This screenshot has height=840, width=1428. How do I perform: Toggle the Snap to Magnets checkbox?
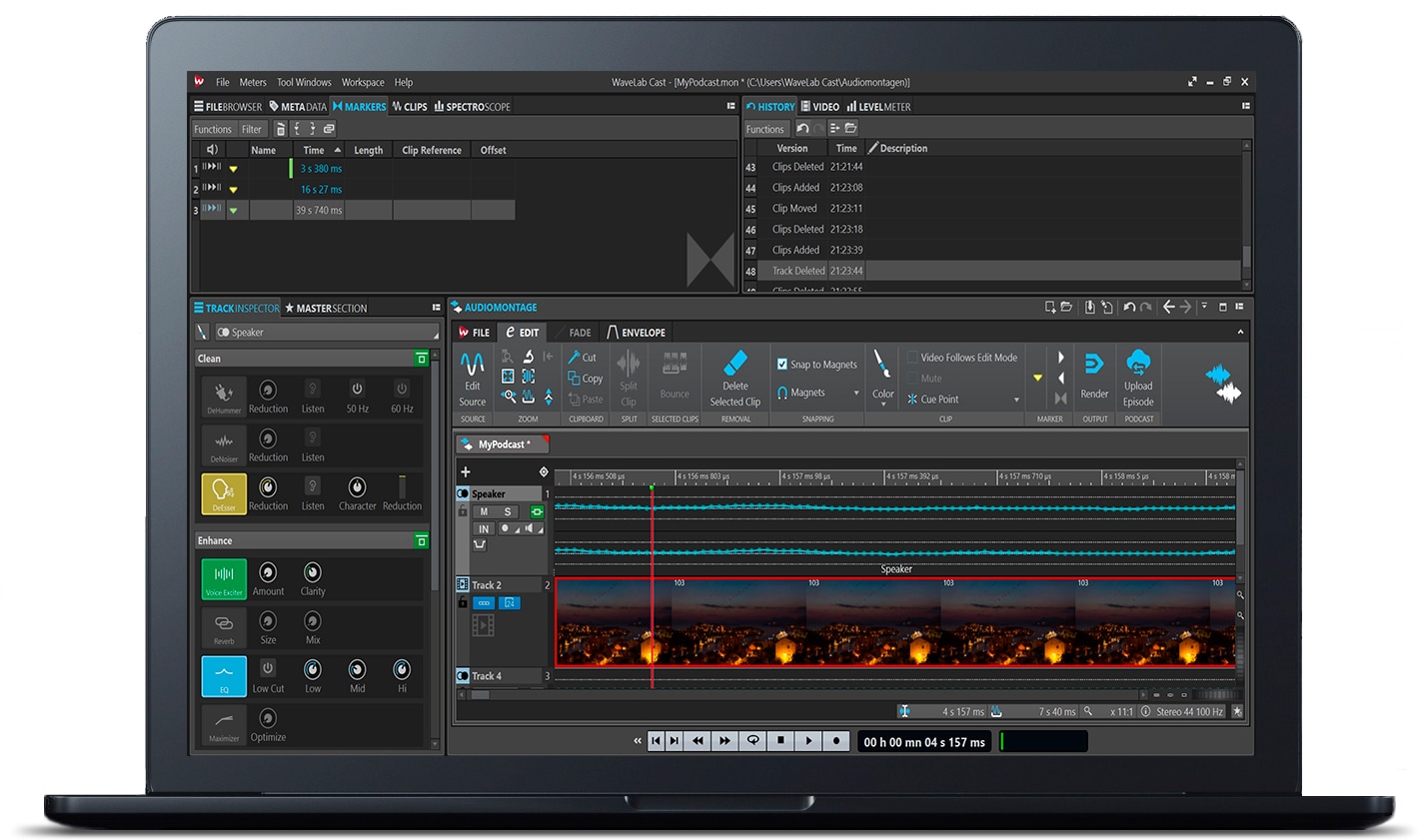pyautogui.click(x=782, y=365)
